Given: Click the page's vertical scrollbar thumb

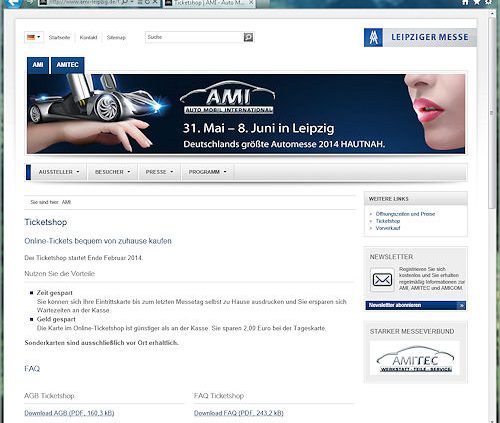Looking at the screenshot, I should click(492, 113).
